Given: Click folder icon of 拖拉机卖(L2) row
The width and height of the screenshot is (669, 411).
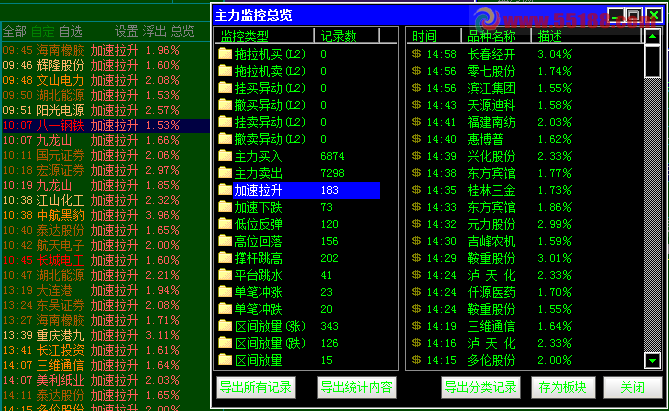Looking at the screenshot, I should 225,71.
